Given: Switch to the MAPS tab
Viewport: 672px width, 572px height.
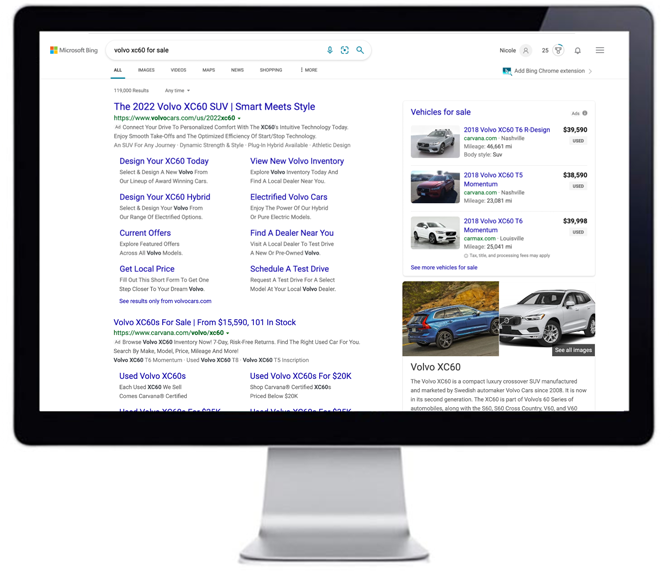Looking at the screenshot, I should (209, 70).
